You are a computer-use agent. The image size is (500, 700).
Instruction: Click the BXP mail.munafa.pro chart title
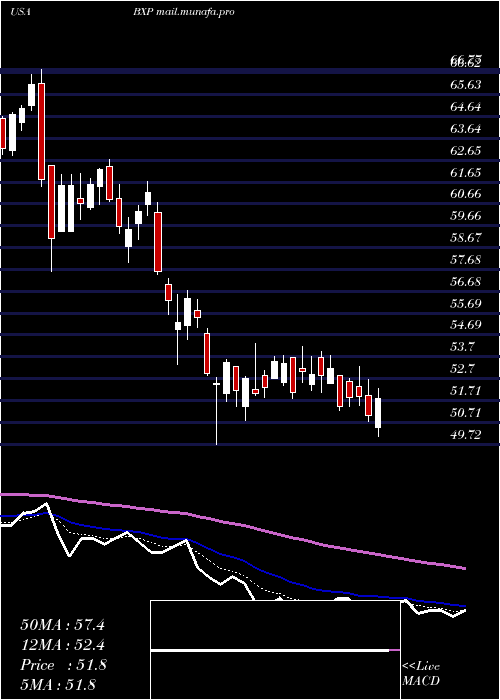183,12
